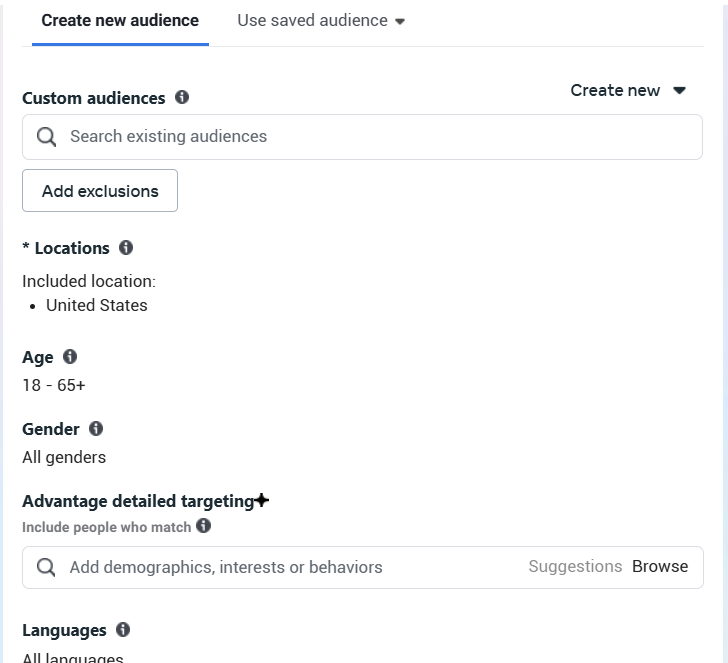Click the Add exclusions button
The height and width of the screenshot is (663, 728).
(x=100, y=190)
